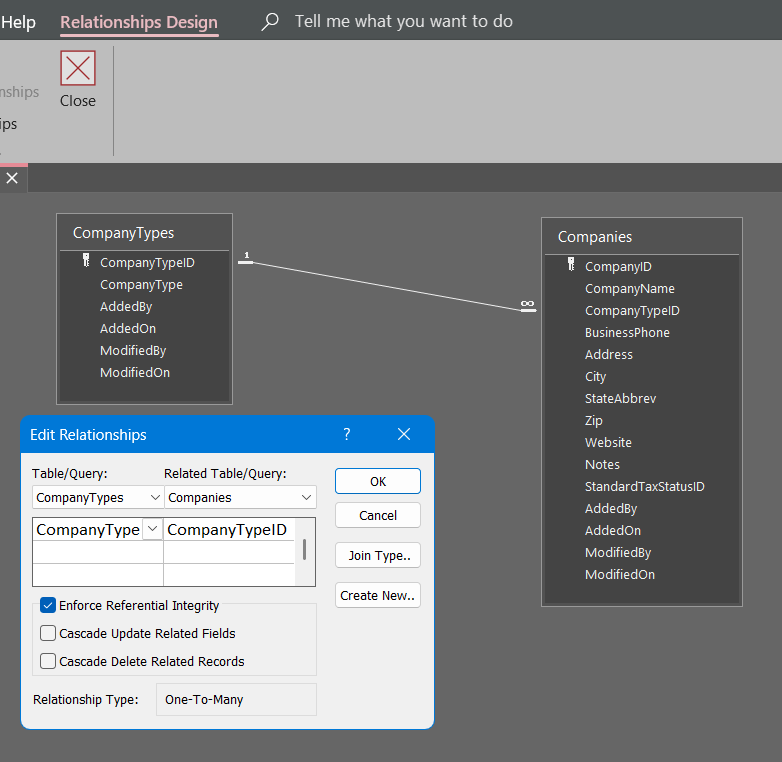Select the BusinessPhone field
This screenshot has width=782, height=762.
tap(627, 333)
